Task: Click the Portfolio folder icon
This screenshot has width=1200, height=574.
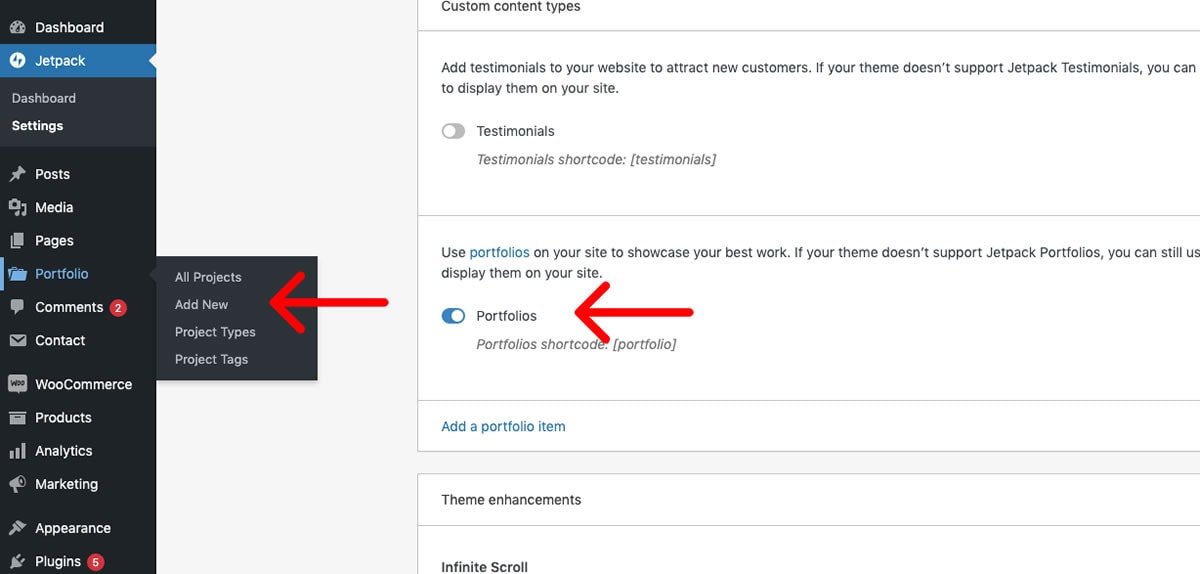Action: coord(17,274)
